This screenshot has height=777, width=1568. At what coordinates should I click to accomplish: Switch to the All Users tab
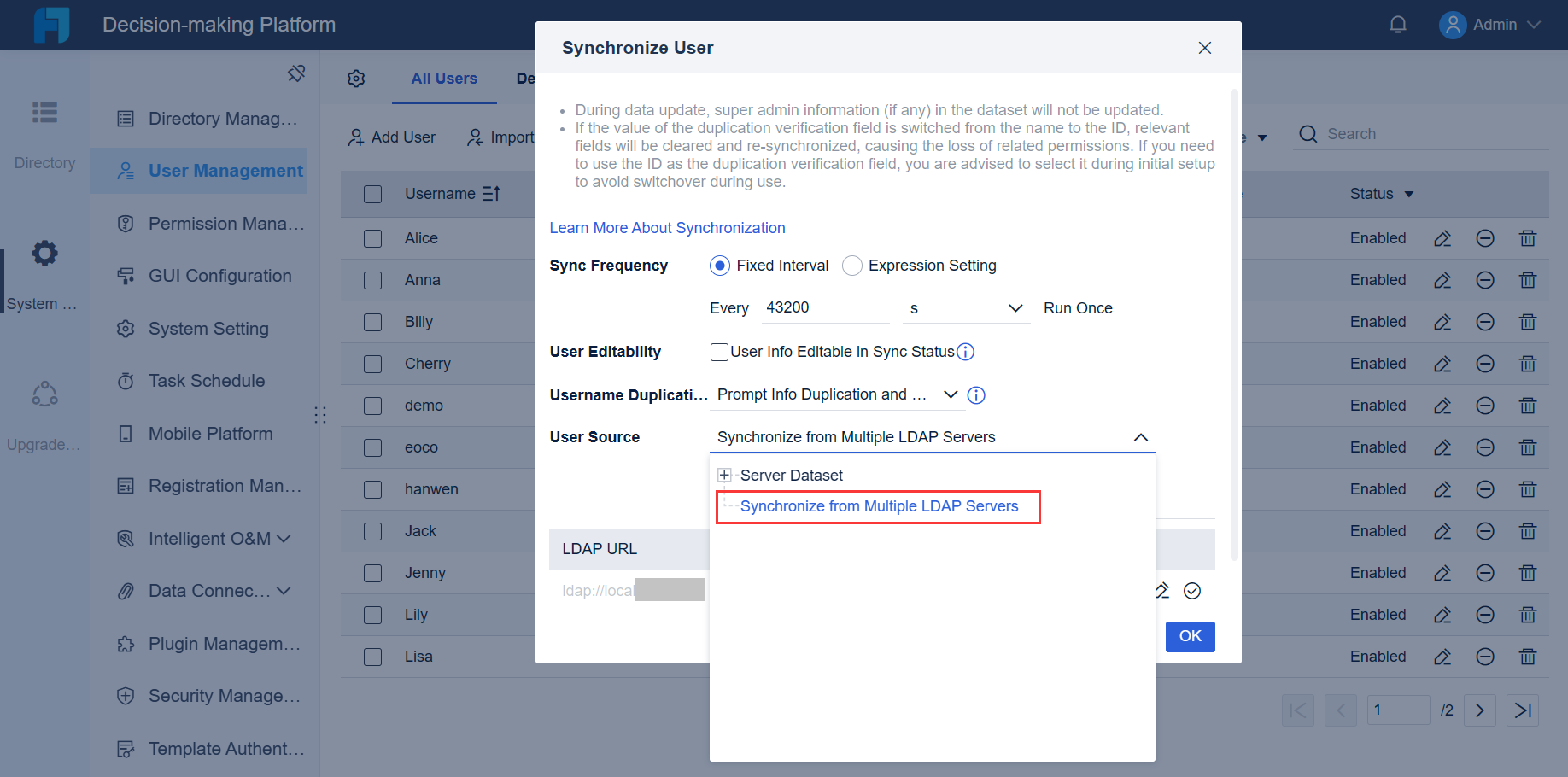(x=444, y=78)
